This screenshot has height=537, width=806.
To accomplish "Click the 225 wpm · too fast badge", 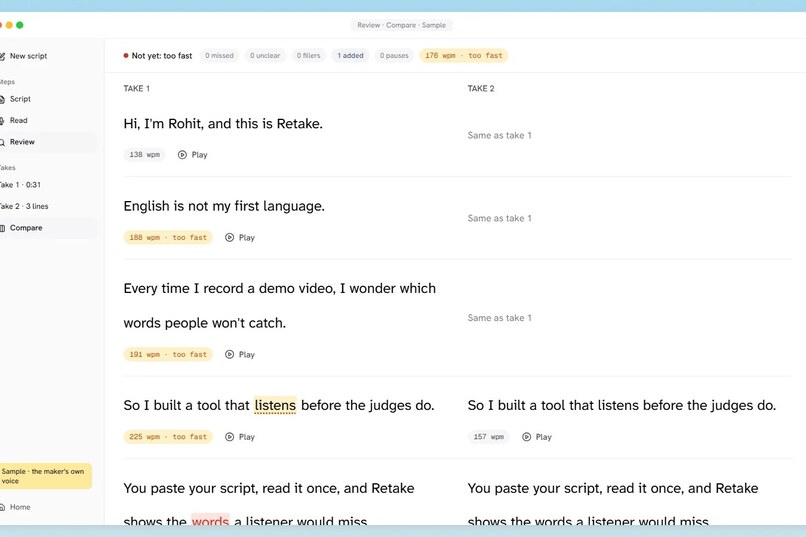I will point(168,437).
